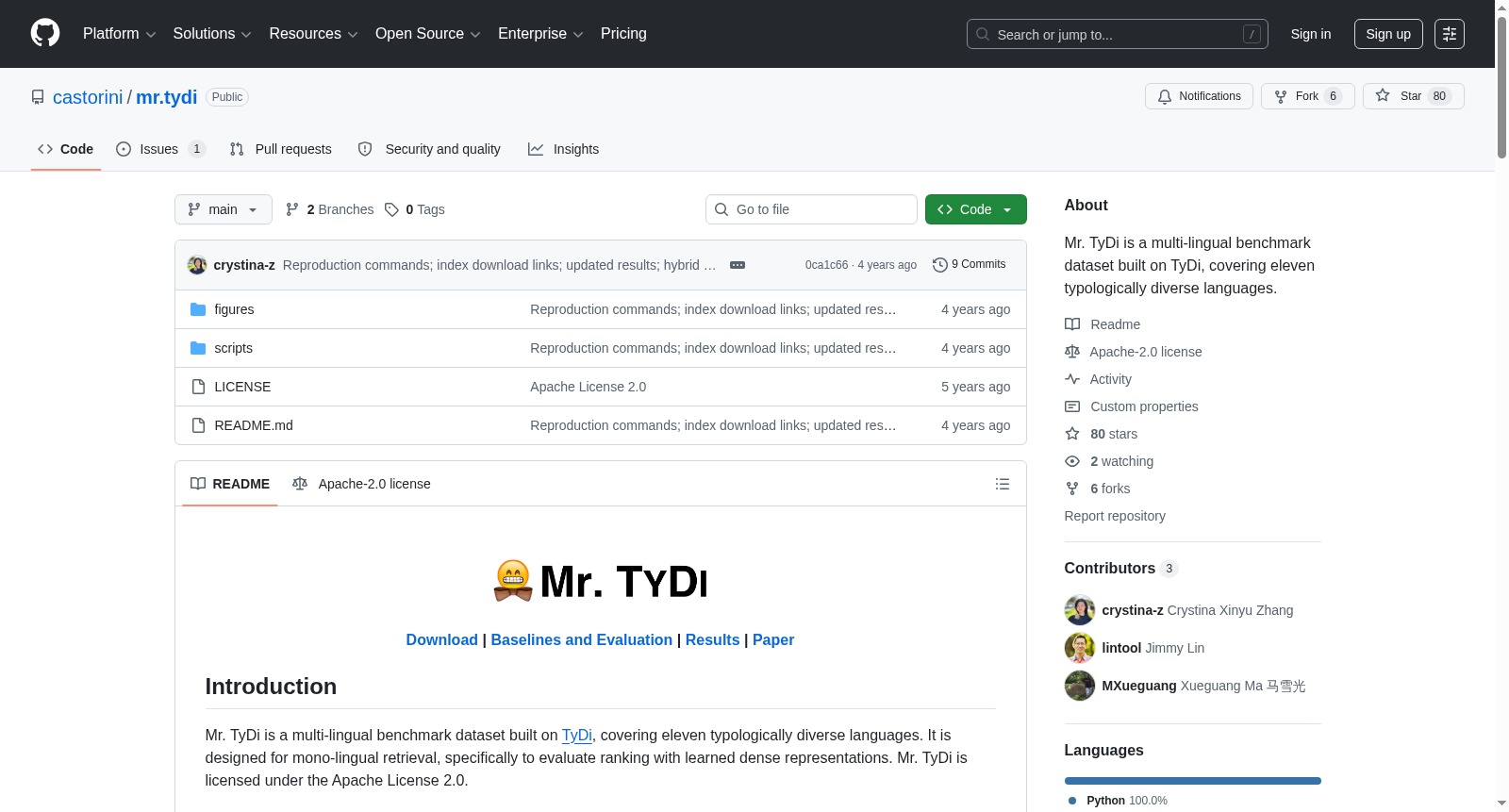
Task: Select the README tab in file viewer
Action: pyautogui.click(x=230, y=484)
